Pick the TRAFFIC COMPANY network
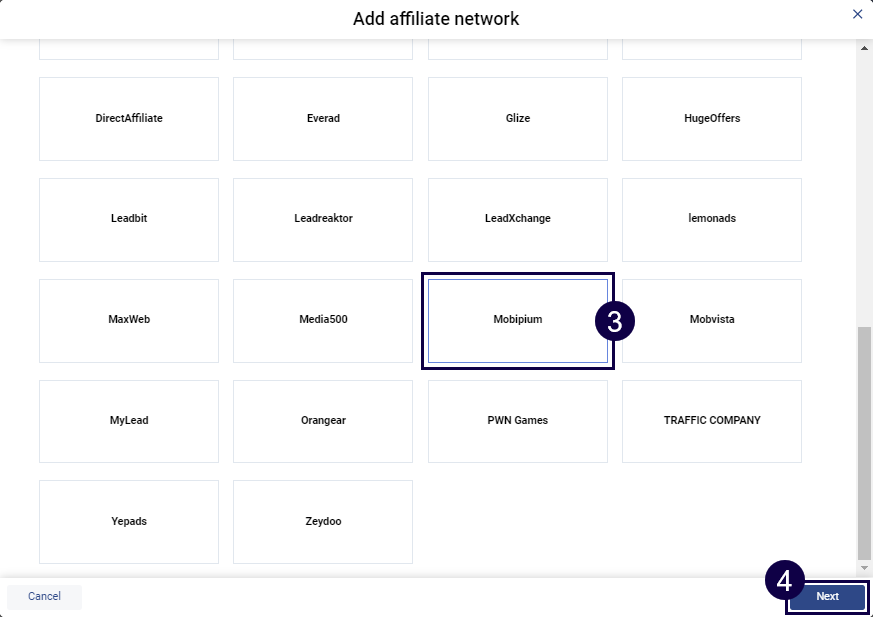 (x=712, y=421)
